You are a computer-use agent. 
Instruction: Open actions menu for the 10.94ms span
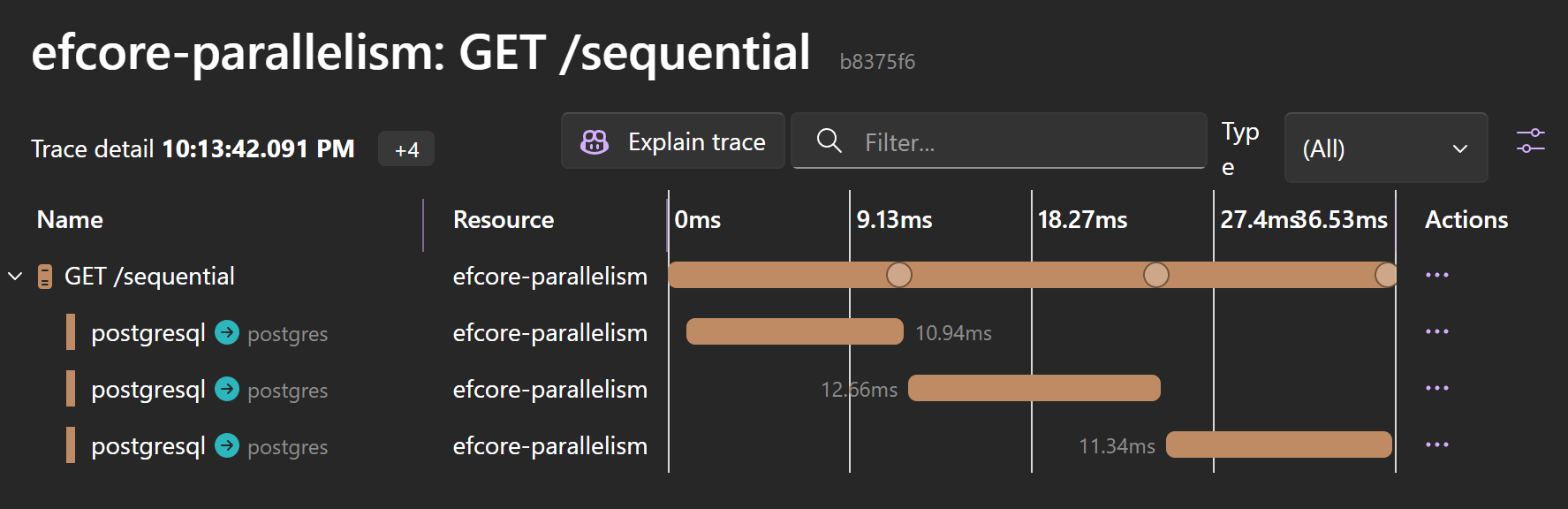(1437, 331)
